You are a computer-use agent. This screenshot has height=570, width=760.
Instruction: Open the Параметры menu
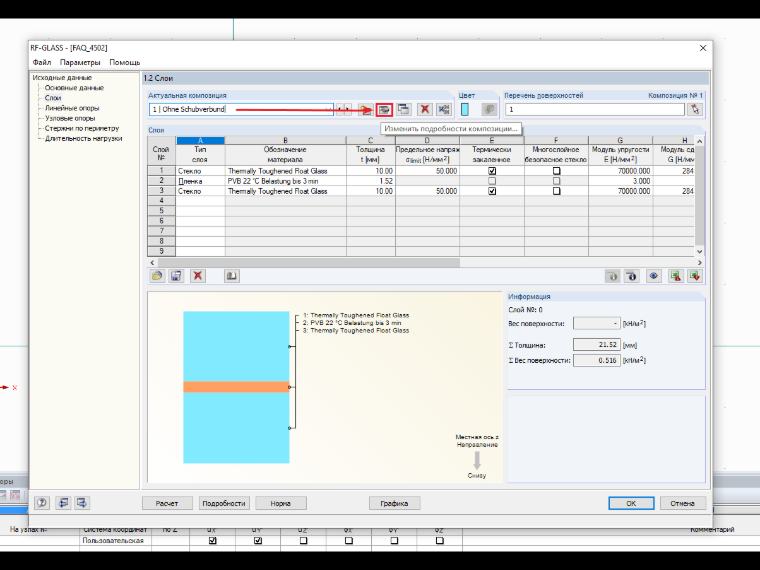coord(80,62)
